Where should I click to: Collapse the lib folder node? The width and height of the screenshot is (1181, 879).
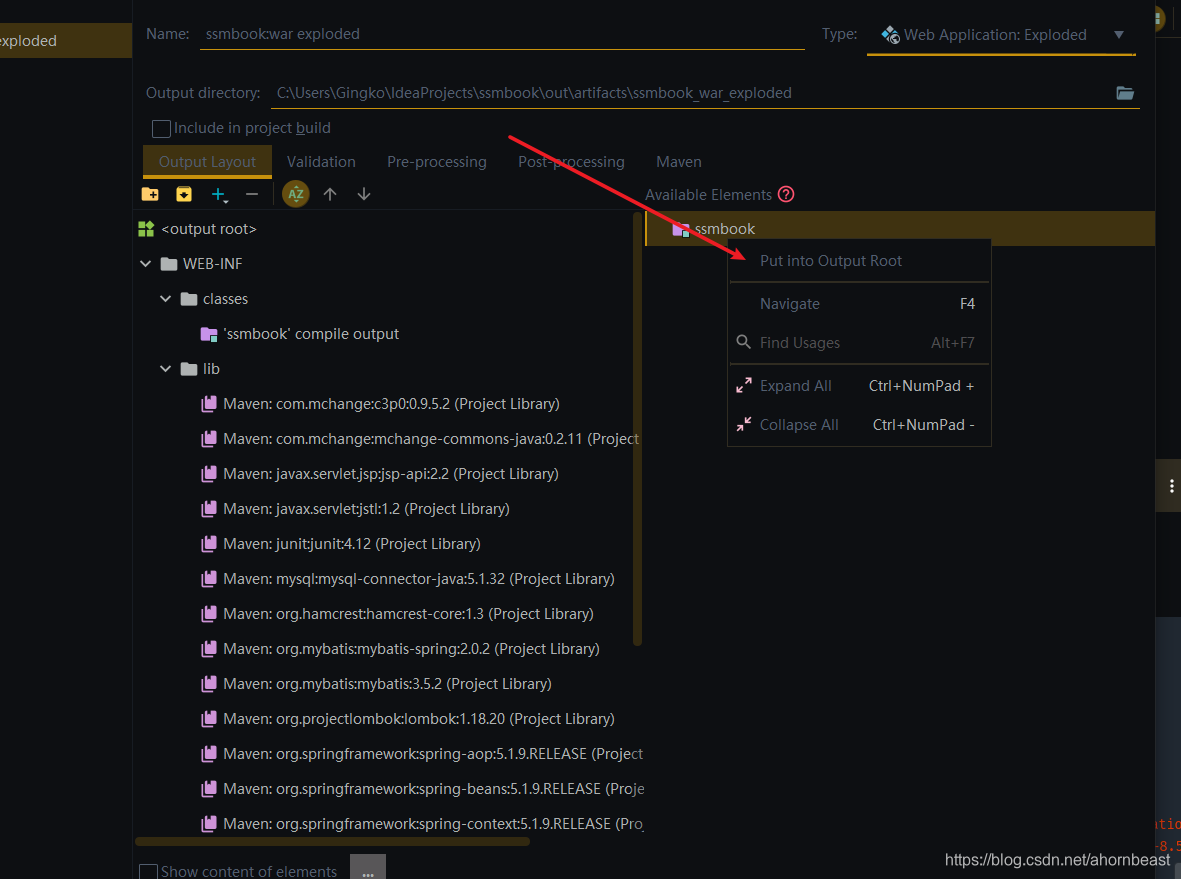click(166, 368)
